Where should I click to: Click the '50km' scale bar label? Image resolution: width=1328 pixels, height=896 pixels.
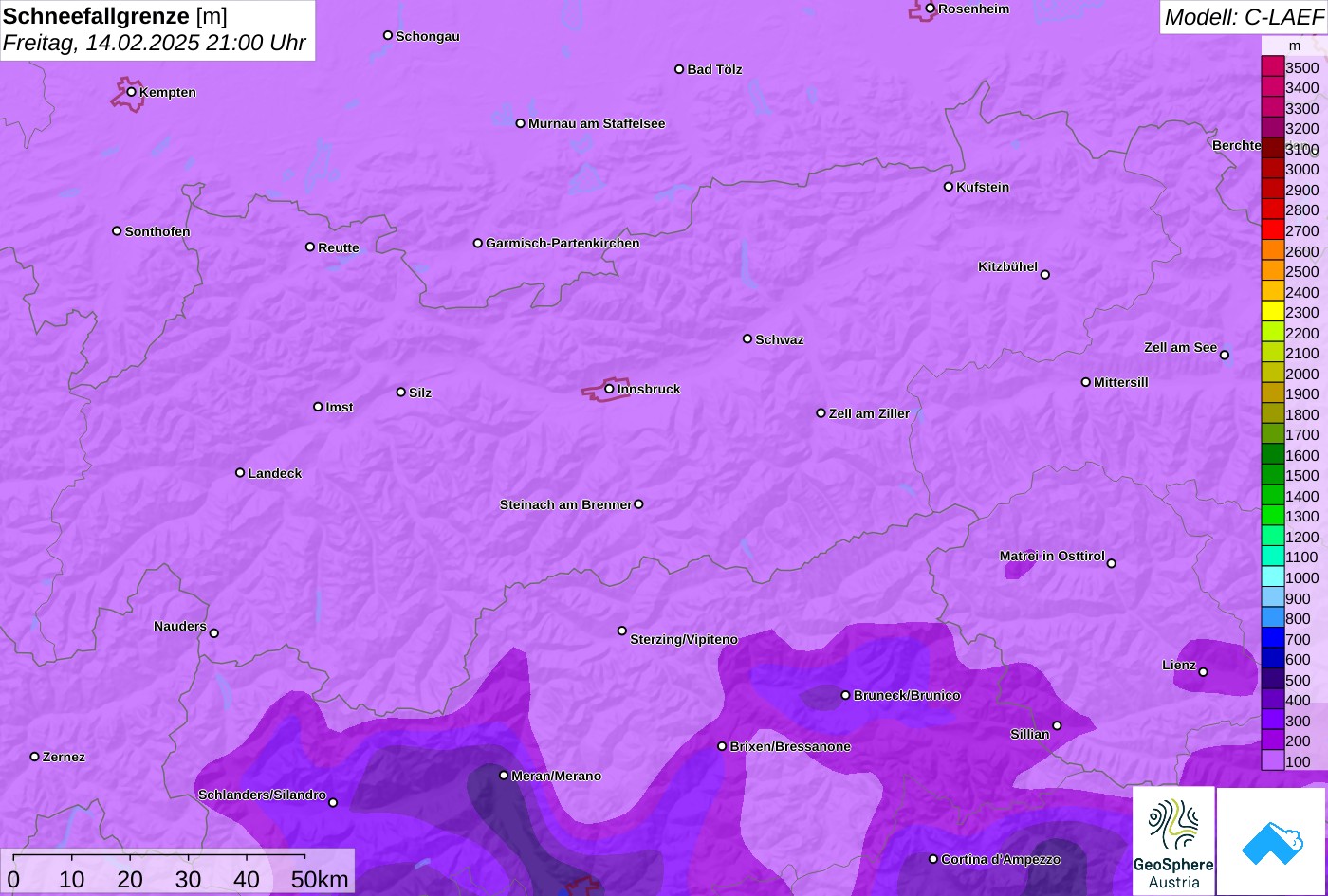point(320,879)
